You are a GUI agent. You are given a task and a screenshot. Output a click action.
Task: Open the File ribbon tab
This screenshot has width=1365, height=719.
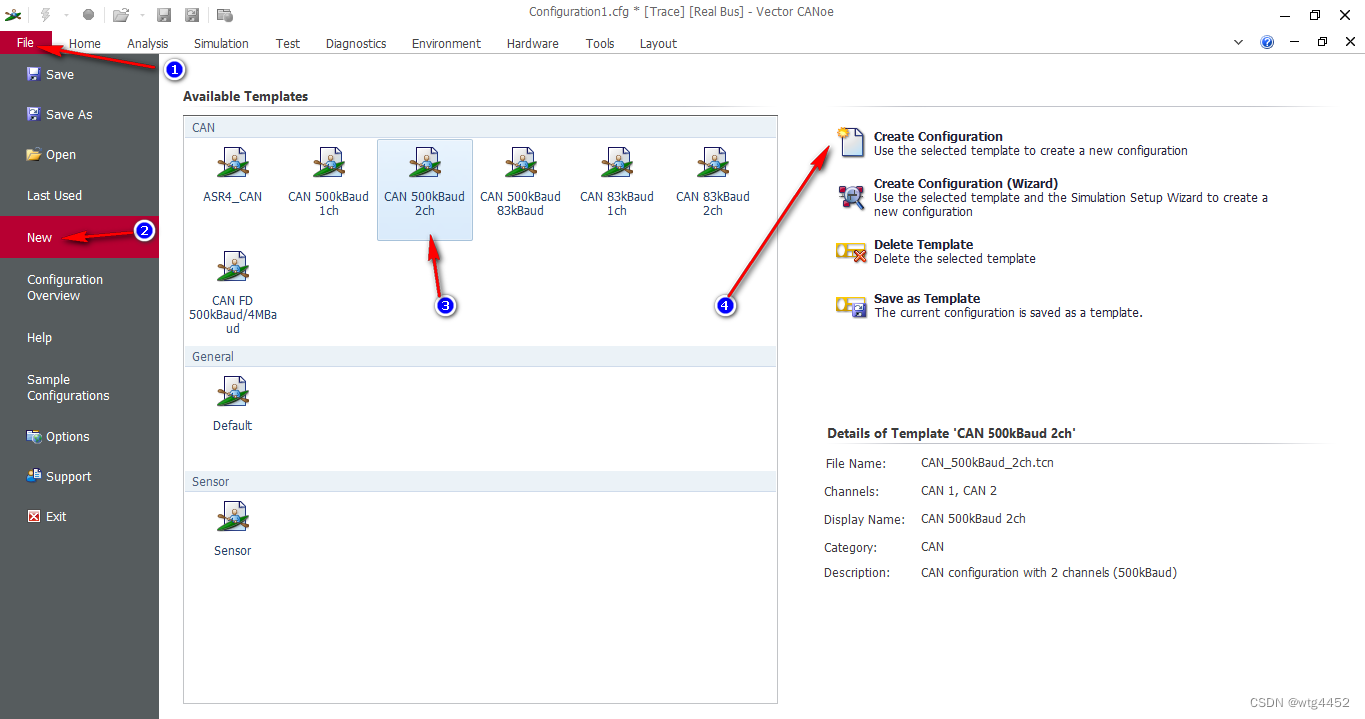tap(25, 43)
